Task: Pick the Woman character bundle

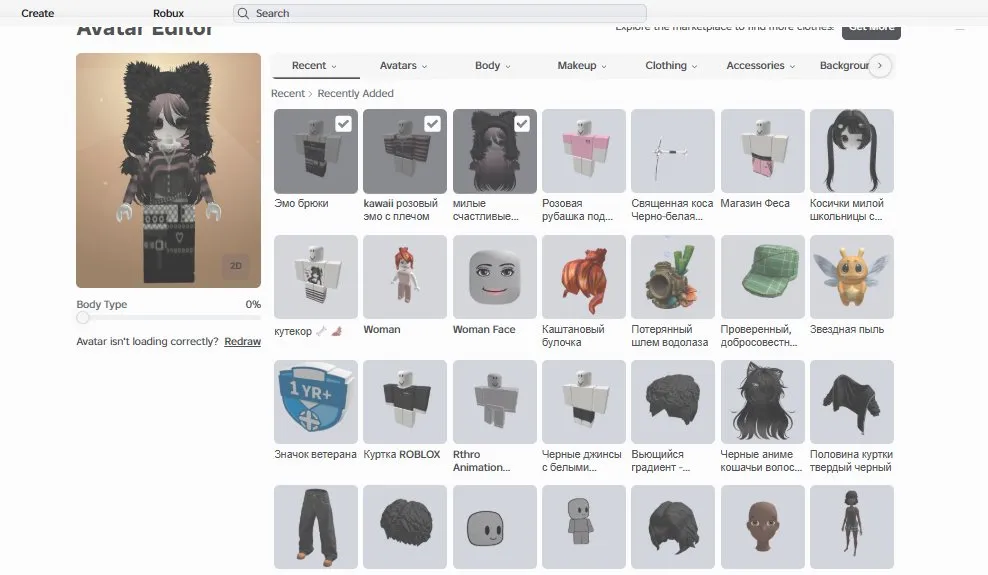Action: 405,277
